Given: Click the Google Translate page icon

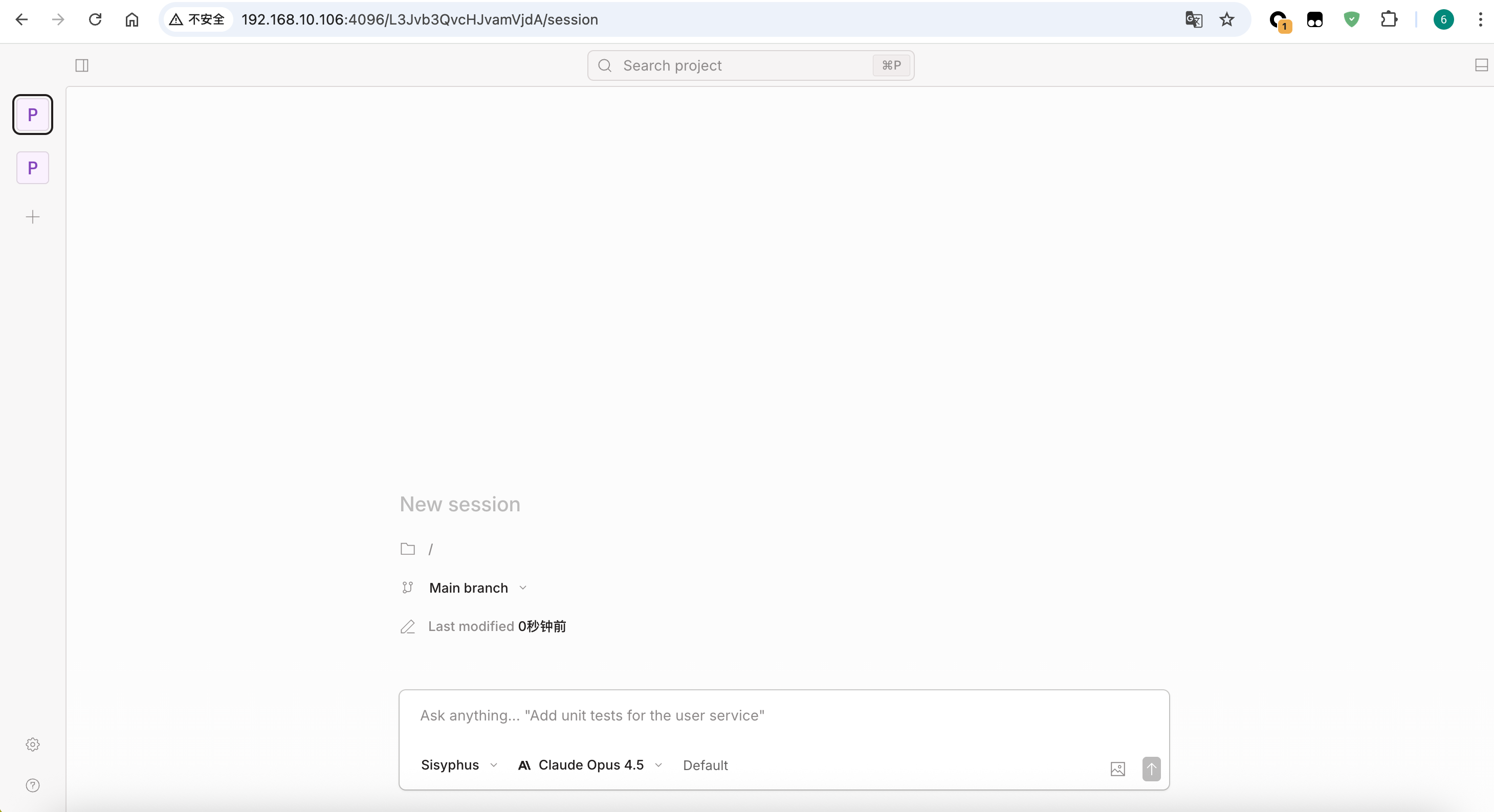Looking at the screenshot, I should tap(1194, 20).
